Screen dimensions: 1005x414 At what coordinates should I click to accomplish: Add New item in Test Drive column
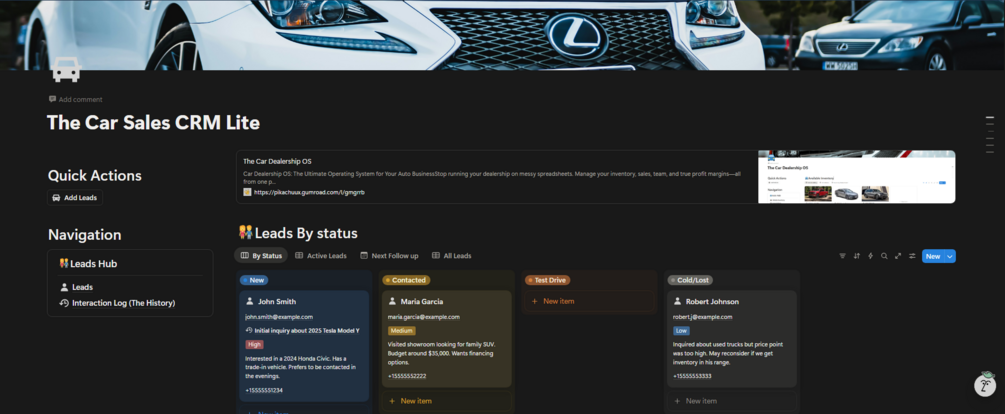coord(590,301)
